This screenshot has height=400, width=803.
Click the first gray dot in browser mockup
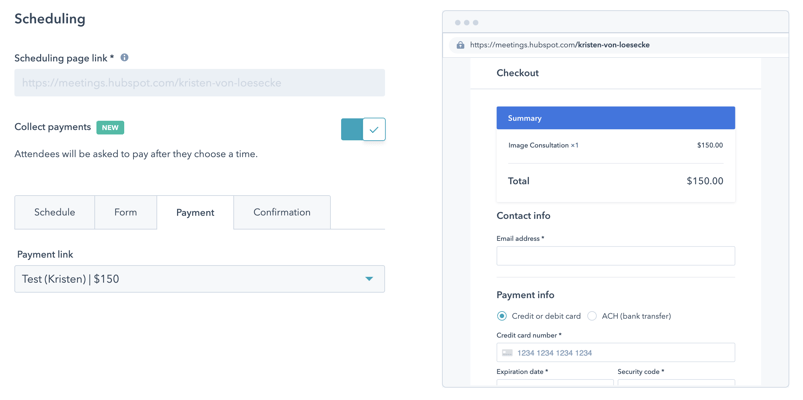point(458,23)
